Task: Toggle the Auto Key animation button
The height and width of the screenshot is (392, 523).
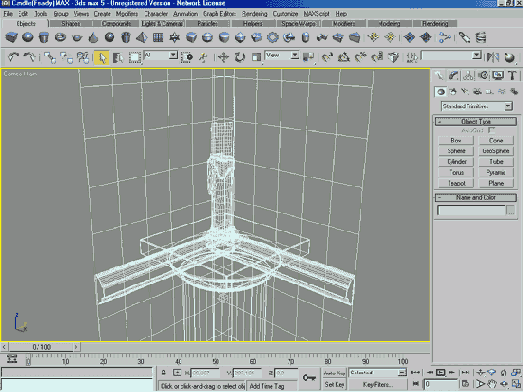Action: click(334, 373)
